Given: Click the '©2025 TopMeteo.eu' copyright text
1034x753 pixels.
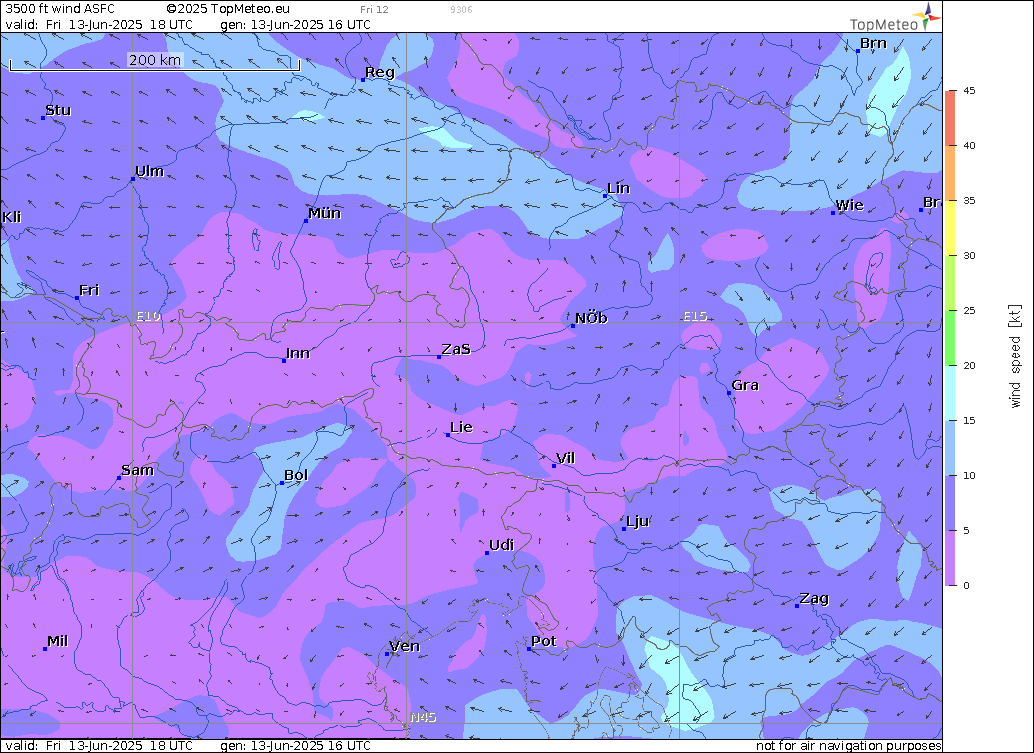Looking at the screenshot, I should (228, 9).
